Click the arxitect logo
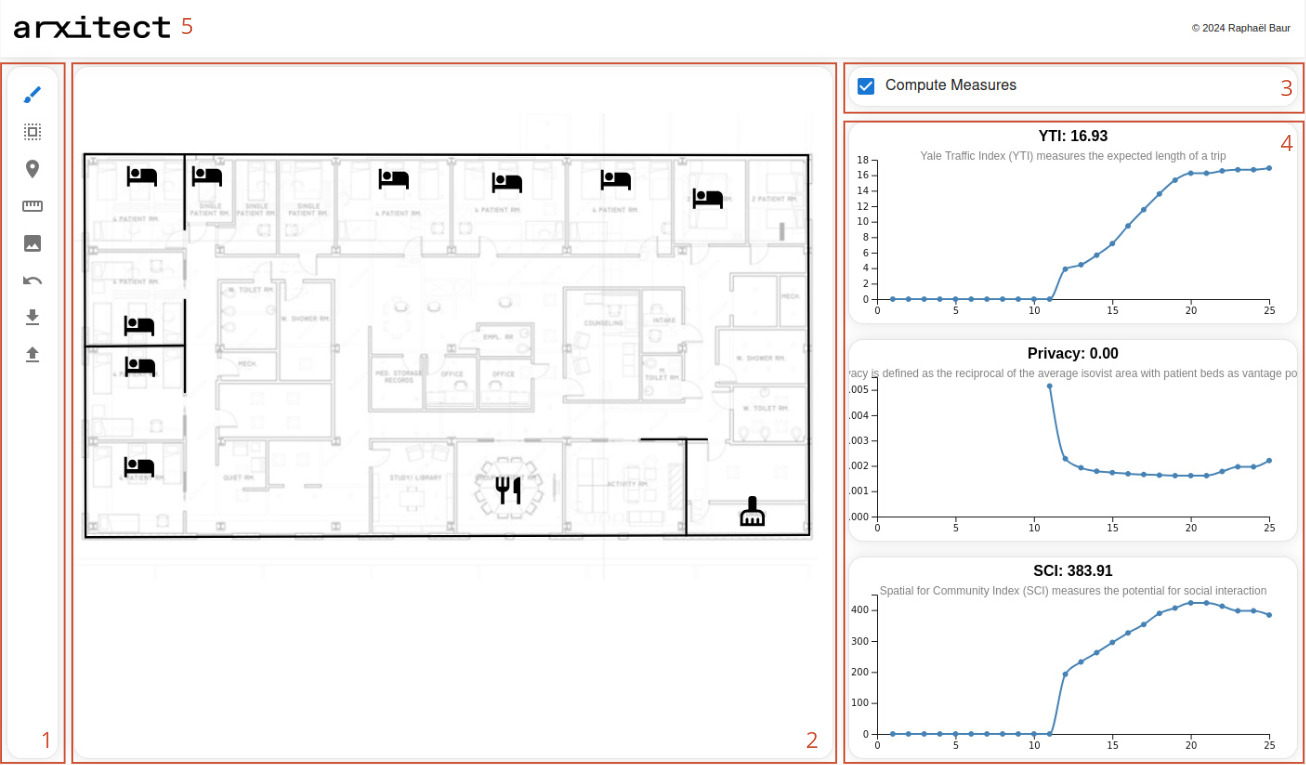Image resolution: width=1306 pixels, height=765 pixels. pyautogui.click(x=92, y=28)
